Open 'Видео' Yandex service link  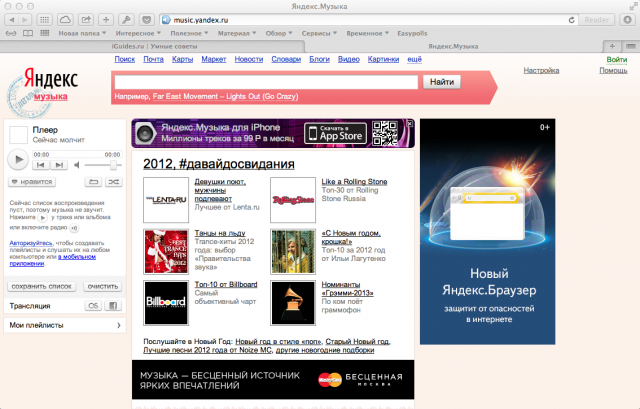coord(349,59)
